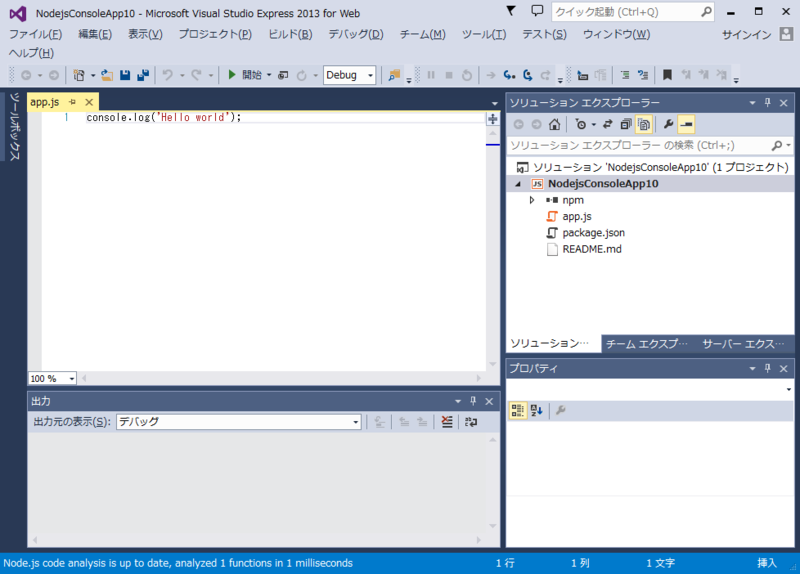
Task: Open the Properties object selector dropdown
Action: [x=788, y=389]
